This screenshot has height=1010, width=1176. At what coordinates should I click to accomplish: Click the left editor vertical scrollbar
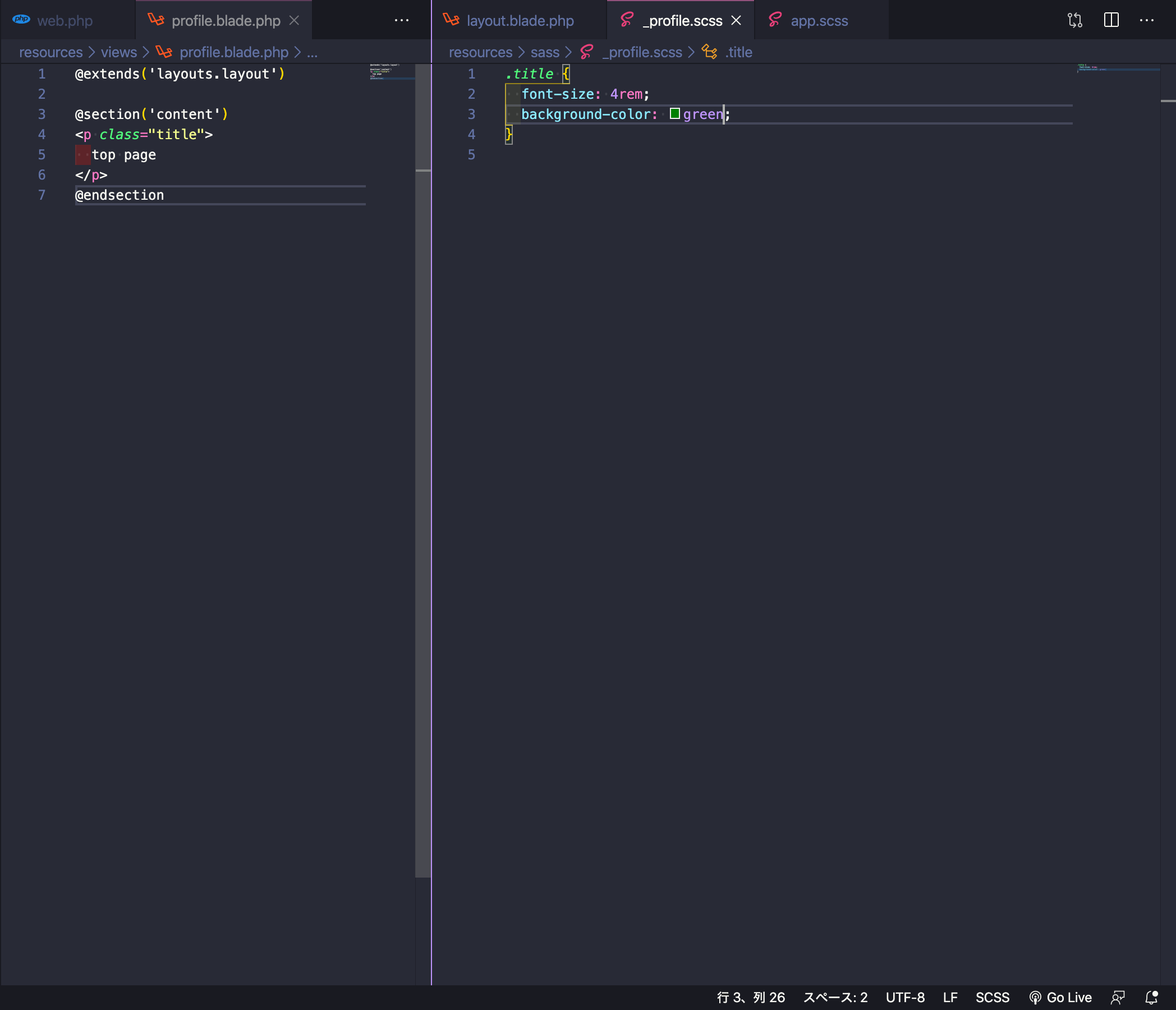click(x=423, y=470)
